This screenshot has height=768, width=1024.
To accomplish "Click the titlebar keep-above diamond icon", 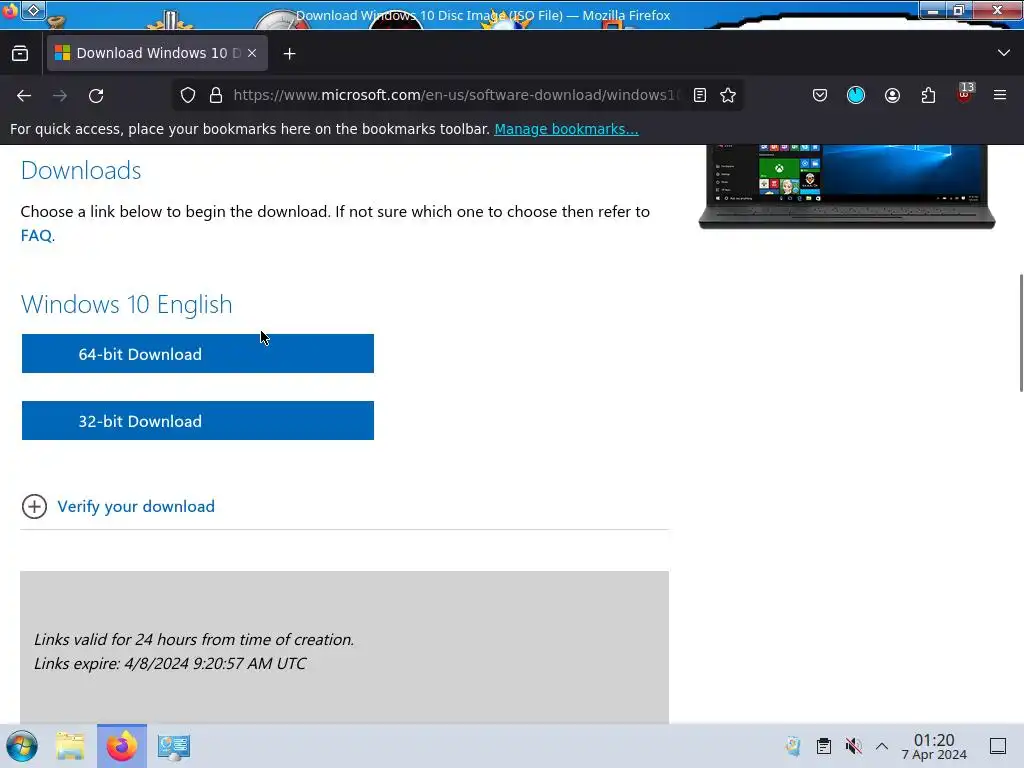I will (33, 10).
